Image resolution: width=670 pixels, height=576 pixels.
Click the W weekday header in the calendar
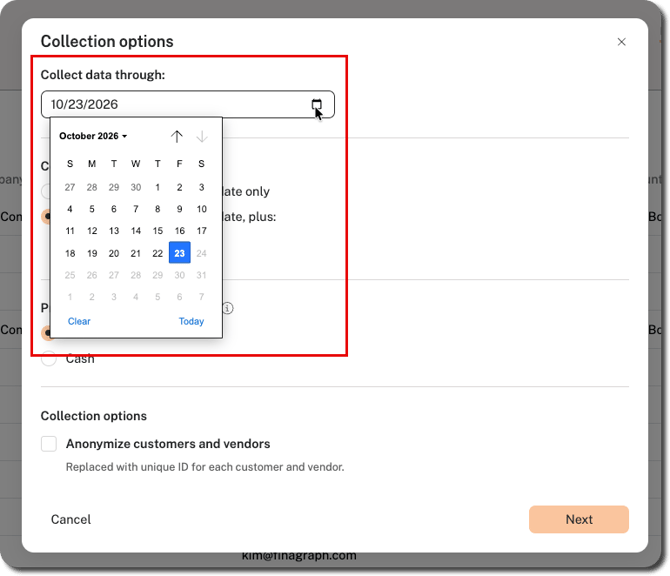136,164
